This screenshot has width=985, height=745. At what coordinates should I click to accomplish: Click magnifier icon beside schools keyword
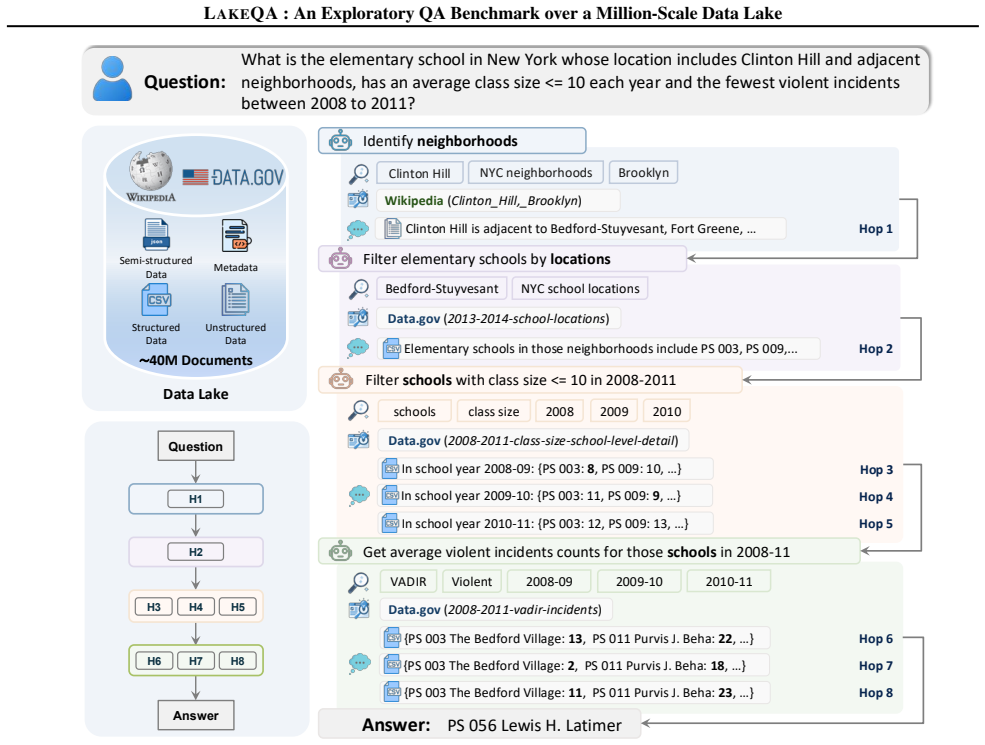359,411
